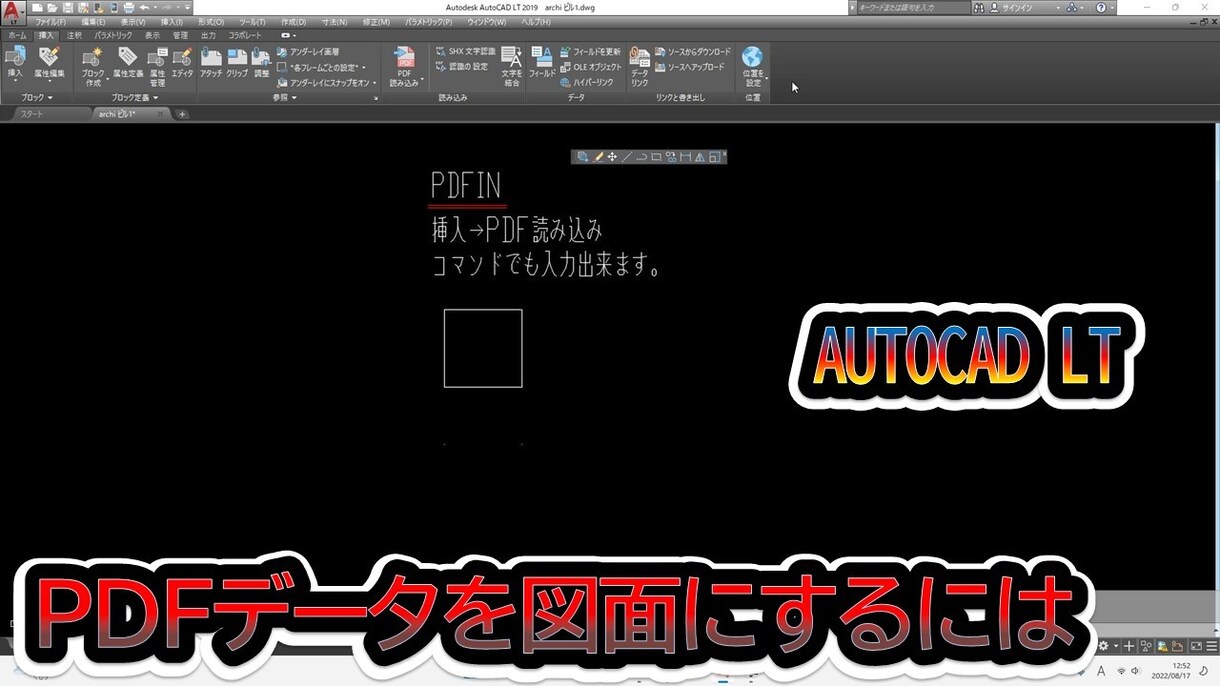Click the Data Link (データリンク) icon
Viewport: 1220px width, 686px height.
[x=640, y=68]
